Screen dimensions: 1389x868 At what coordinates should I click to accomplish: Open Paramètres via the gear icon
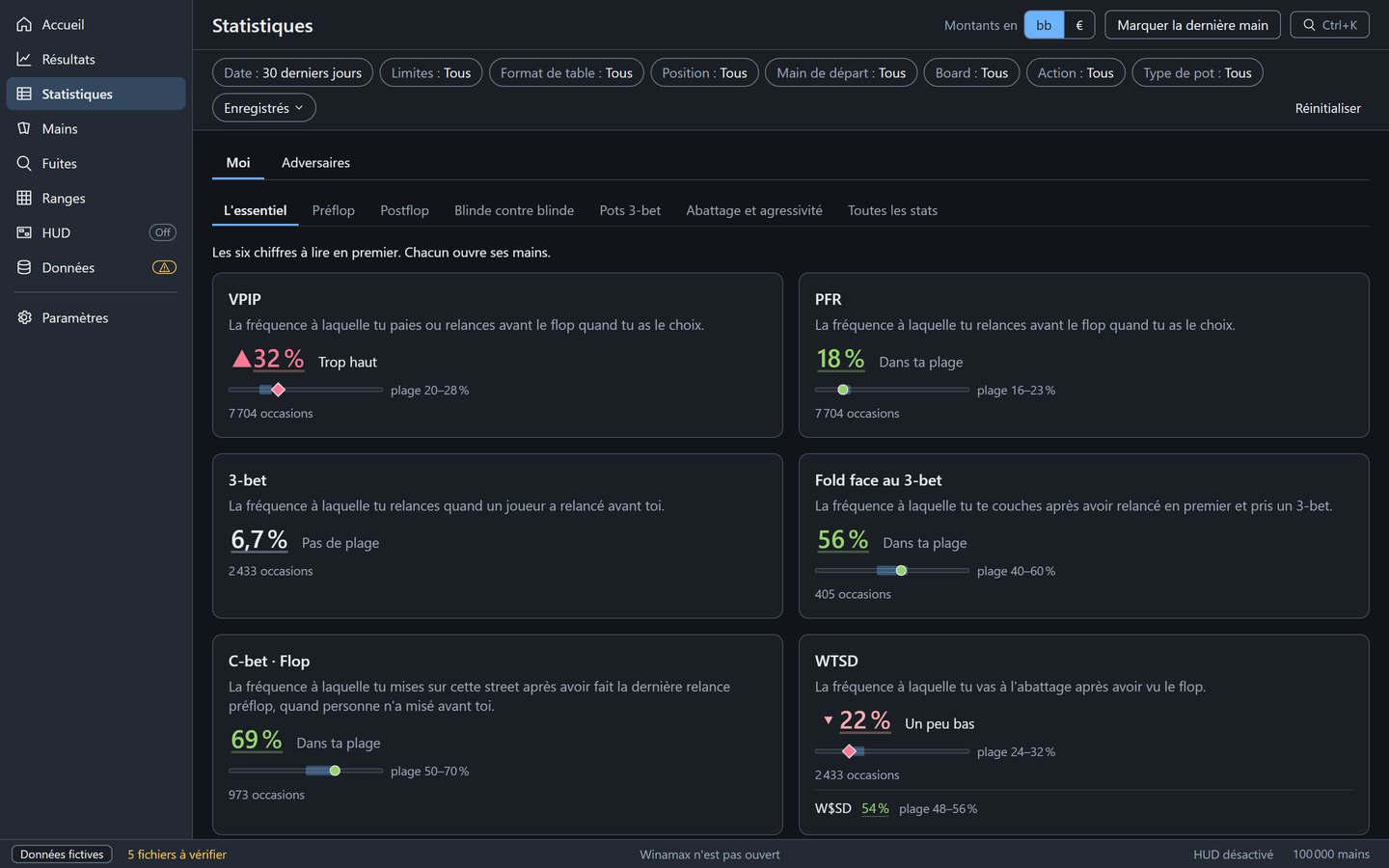pos(24,317)
